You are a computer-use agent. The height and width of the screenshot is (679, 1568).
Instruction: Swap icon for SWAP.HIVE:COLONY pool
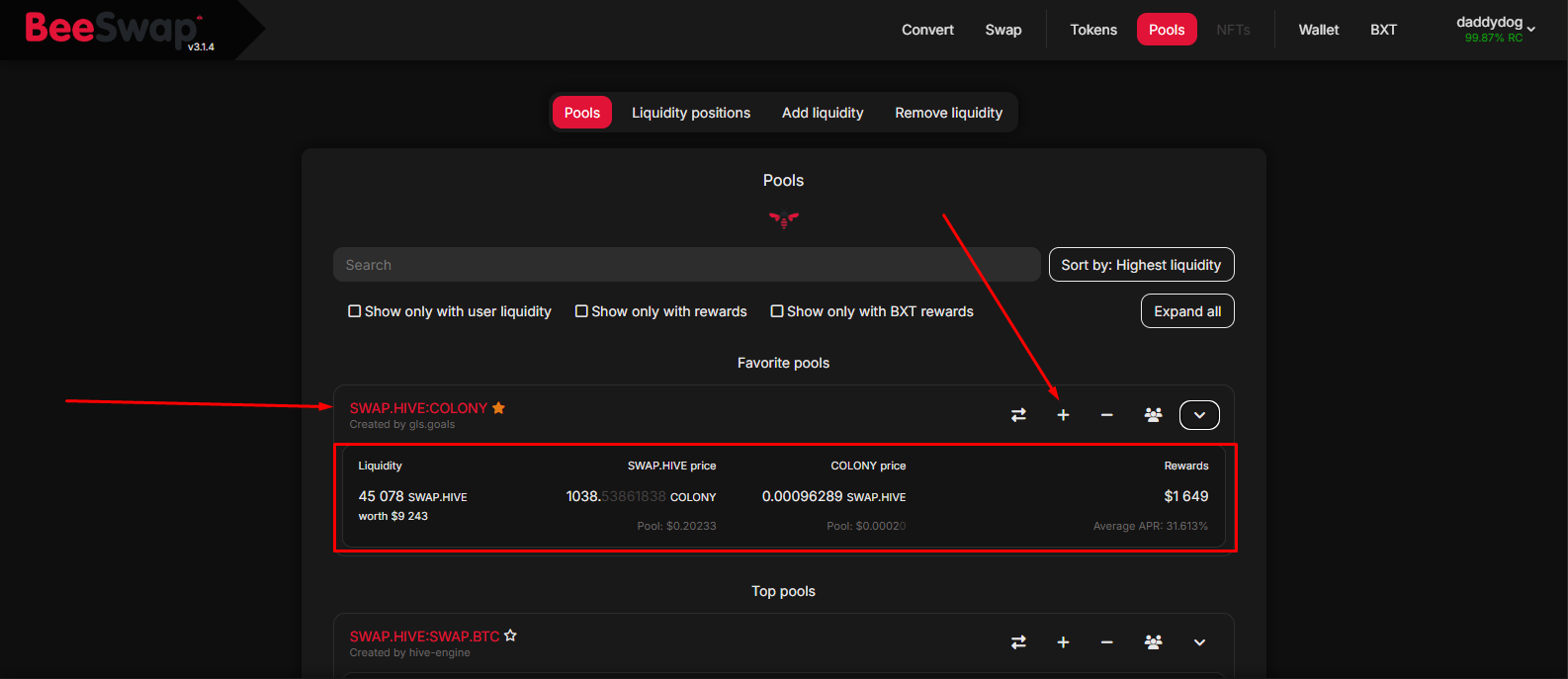(1018, 415)
